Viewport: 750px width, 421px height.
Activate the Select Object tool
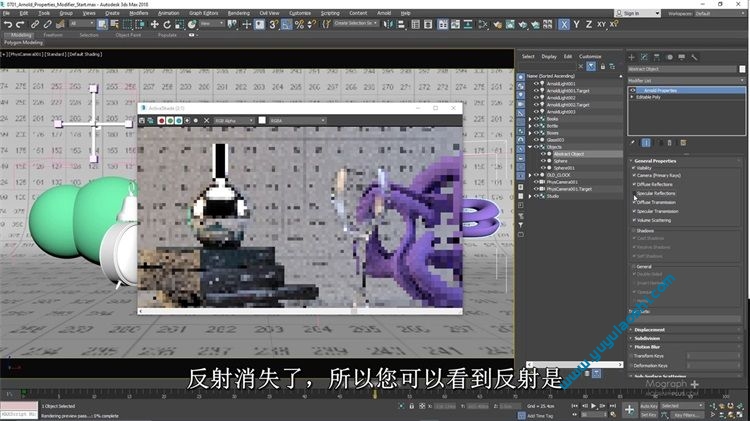[x=102, y=24]
